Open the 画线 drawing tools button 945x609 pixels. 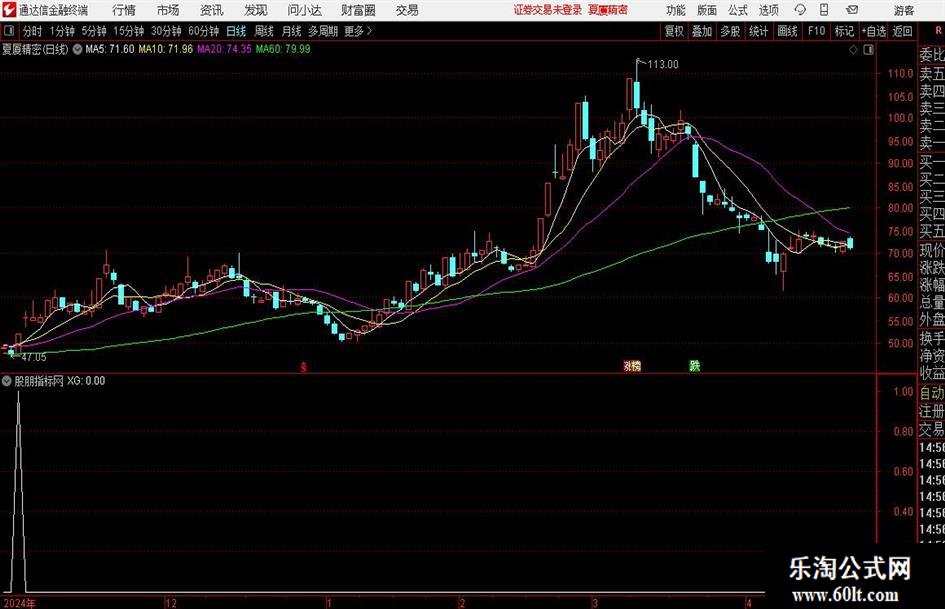coord(787,31)
